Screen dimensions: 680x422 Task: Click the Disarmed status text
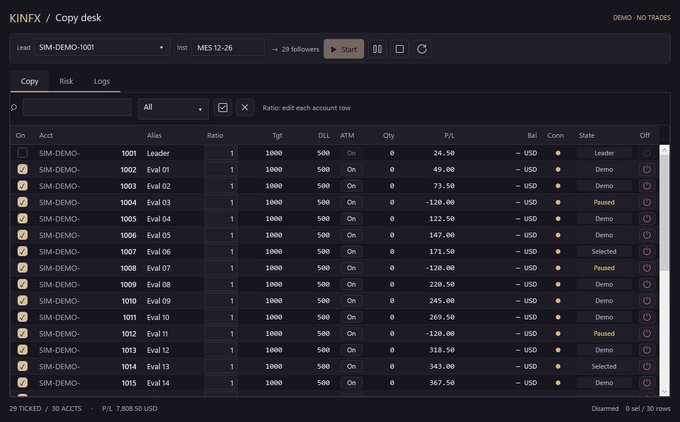pos(605,409)
